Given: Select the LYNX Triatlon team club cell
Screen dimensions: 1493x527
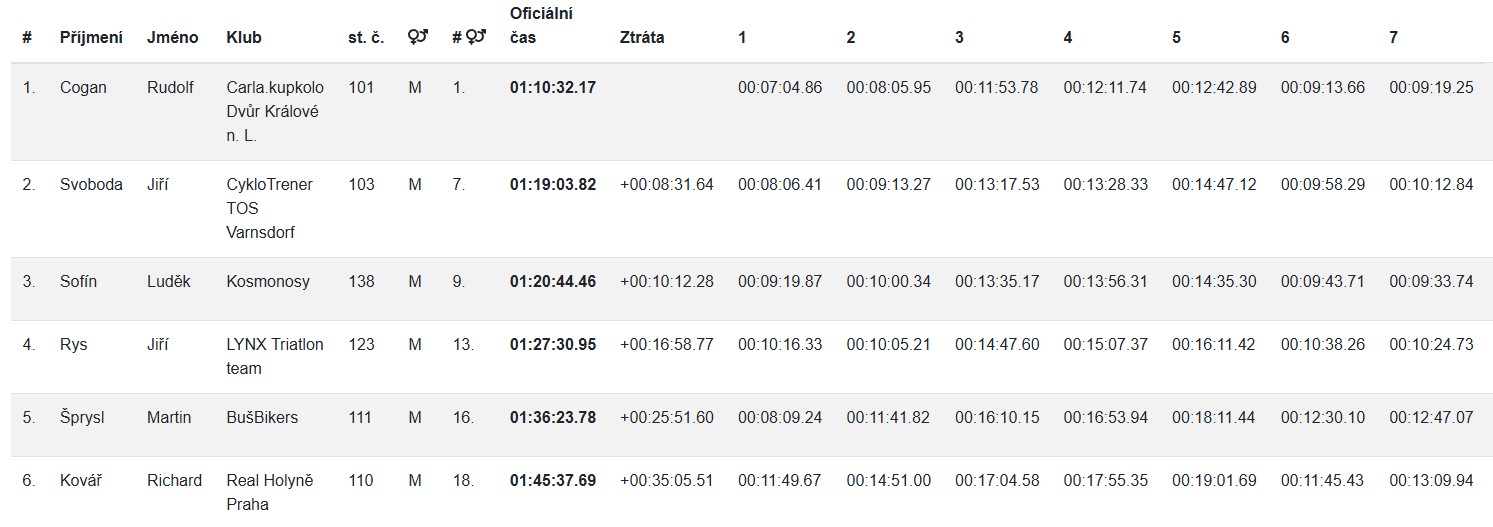Looking at the screenshot, I should tap(275, 356).
